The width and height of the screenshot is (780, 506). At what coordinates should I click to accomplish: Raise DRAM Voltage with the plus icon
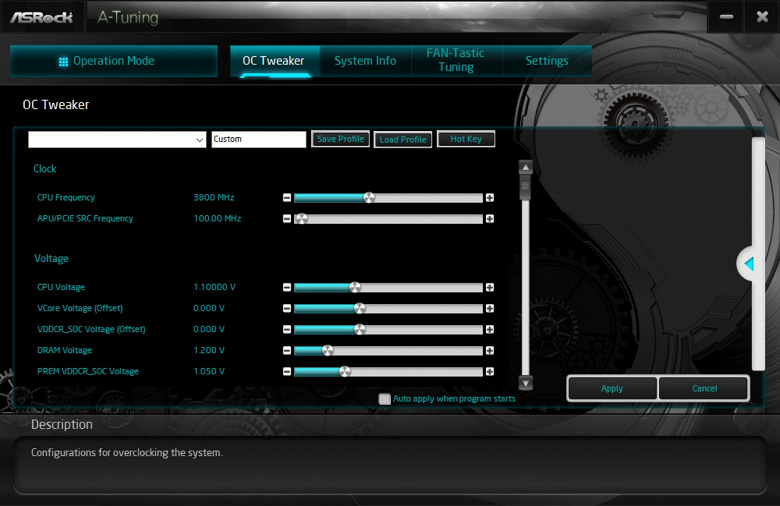click(x=490, y=351)
